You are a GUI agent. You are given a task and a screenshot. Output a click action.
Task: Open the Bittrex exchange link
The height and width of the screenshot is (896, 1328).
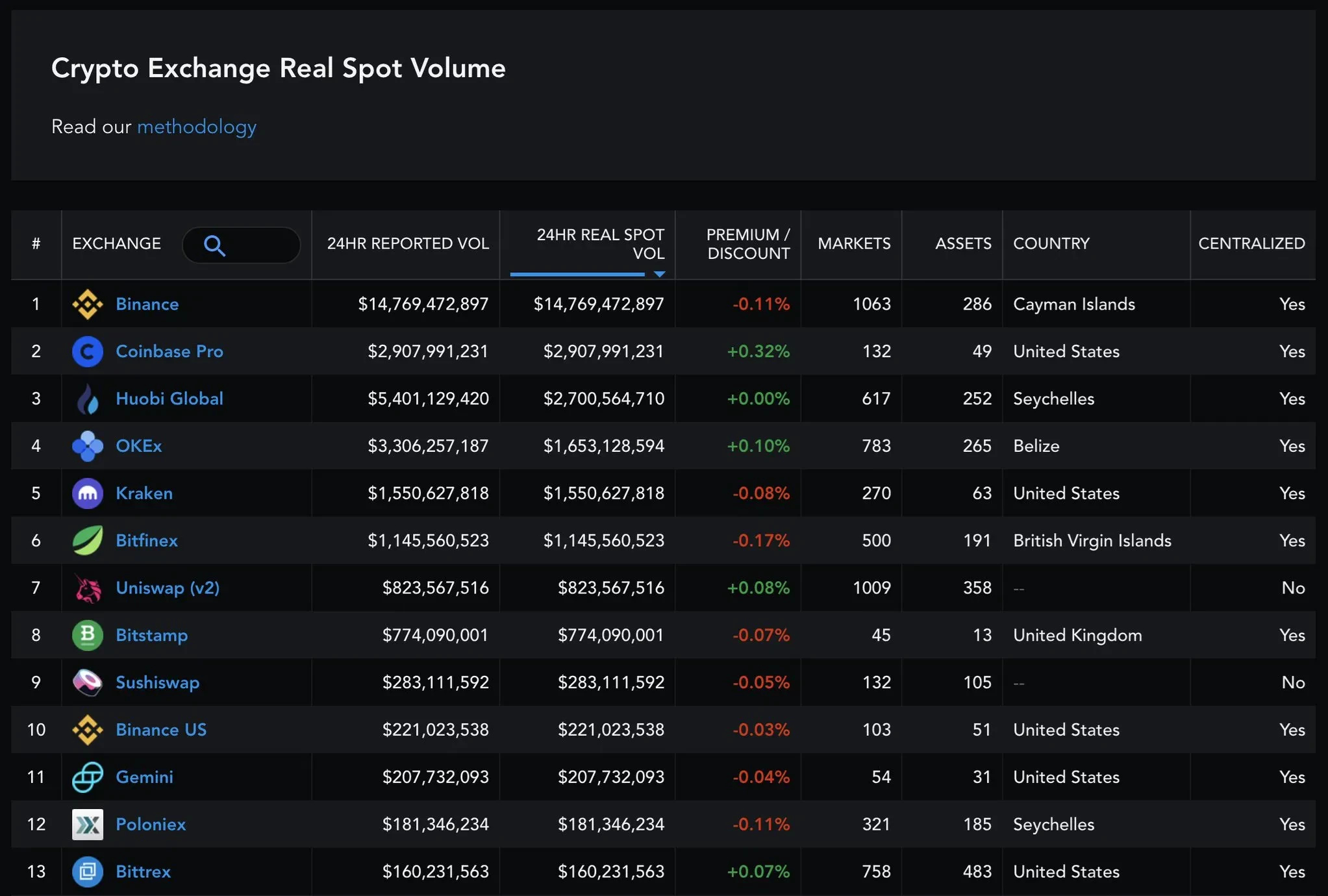point(143,871)
